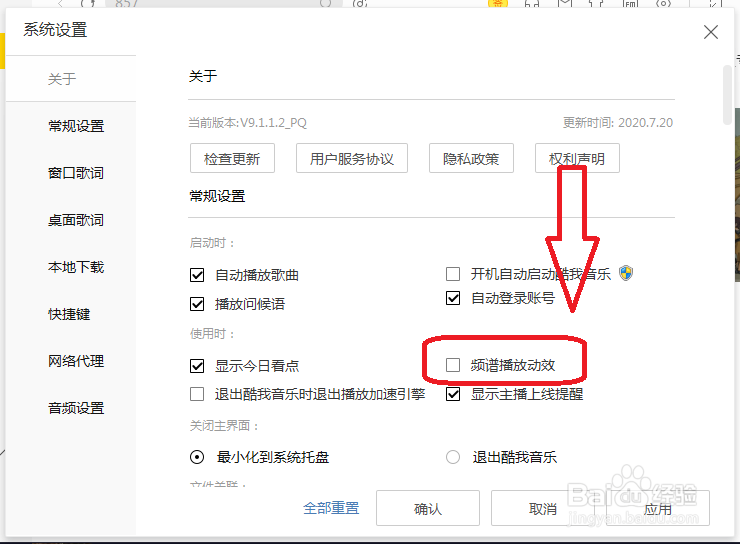Select 退出酷我音乐 radio option
The image size is (740, 544).
point(453,457)
